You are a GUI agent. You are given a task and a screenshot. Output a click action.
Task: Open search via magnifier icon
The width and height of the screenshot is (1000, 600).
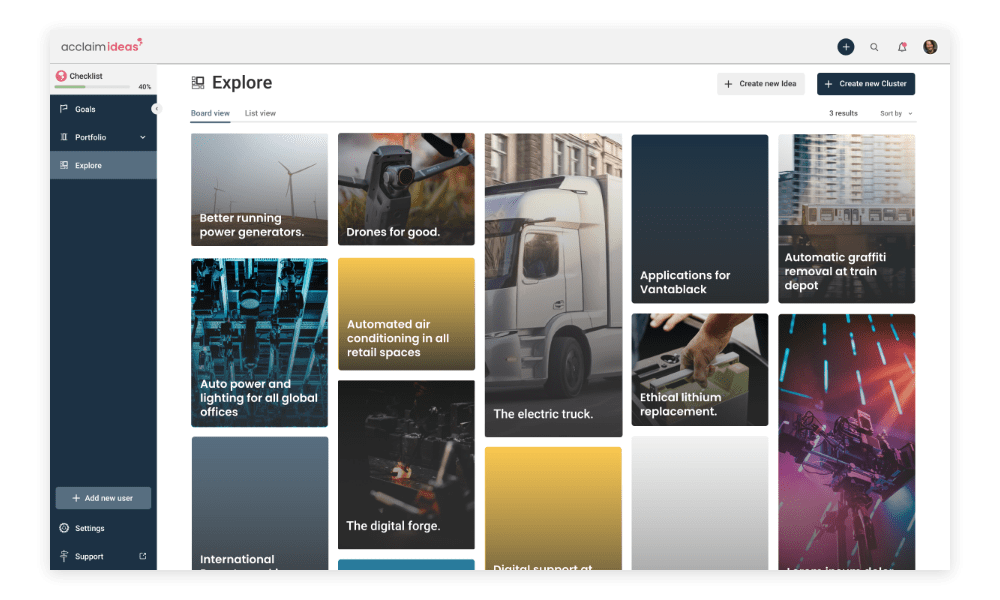point(874,47)
